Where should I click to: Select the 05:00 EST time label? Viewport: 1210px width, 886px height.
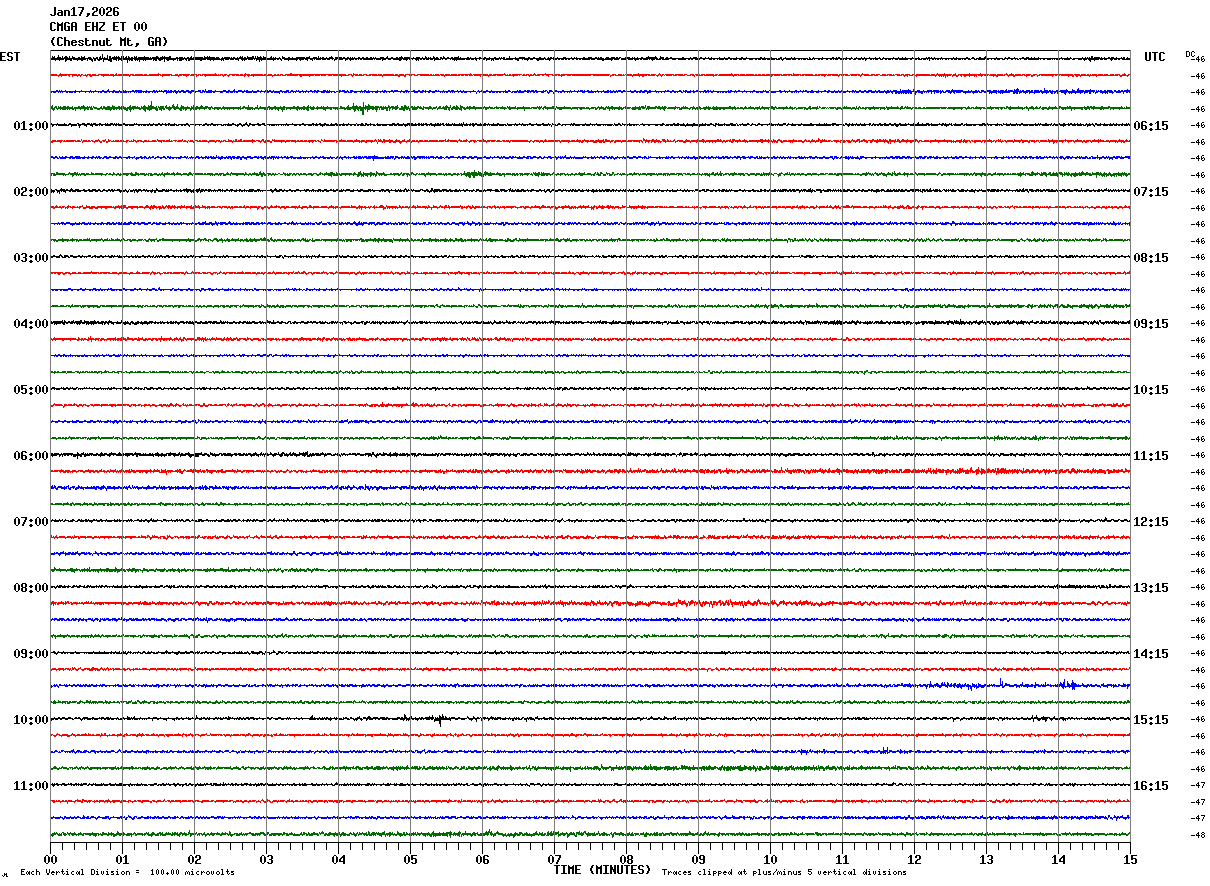[x=31, y=390]
